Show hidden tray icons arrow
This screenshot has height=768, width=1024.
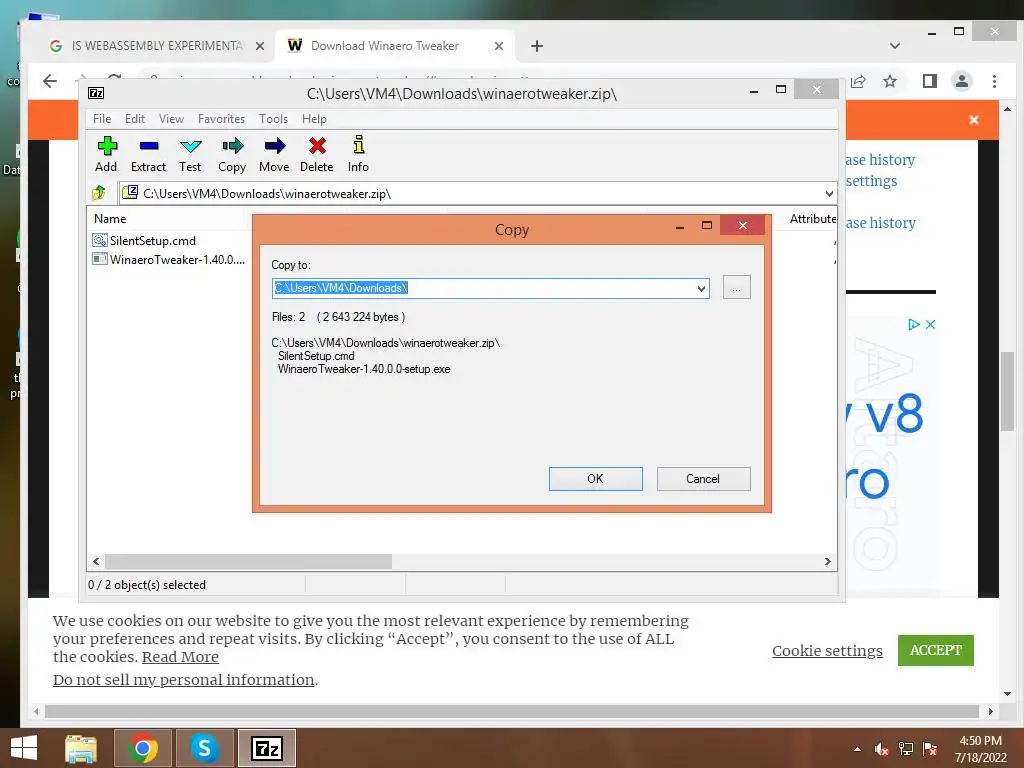[x=857, y=749]
